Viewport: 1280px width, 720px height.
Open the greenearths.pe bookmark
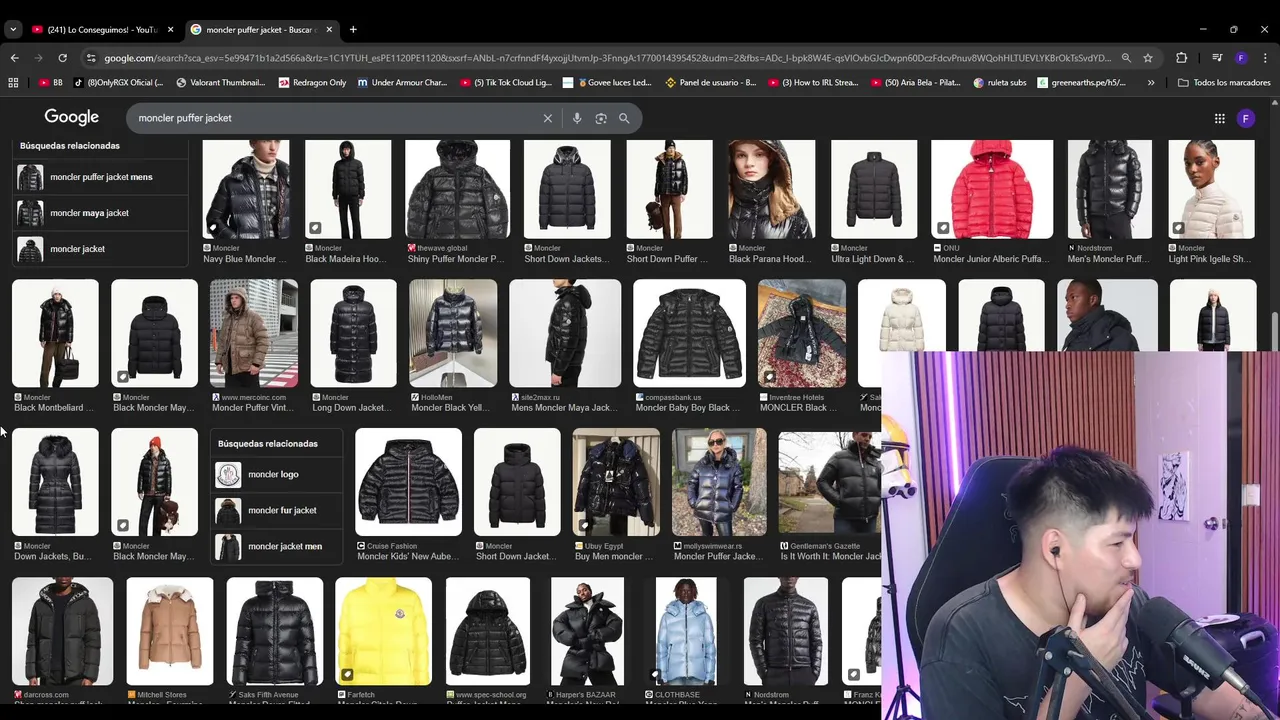click(1082, 83)
